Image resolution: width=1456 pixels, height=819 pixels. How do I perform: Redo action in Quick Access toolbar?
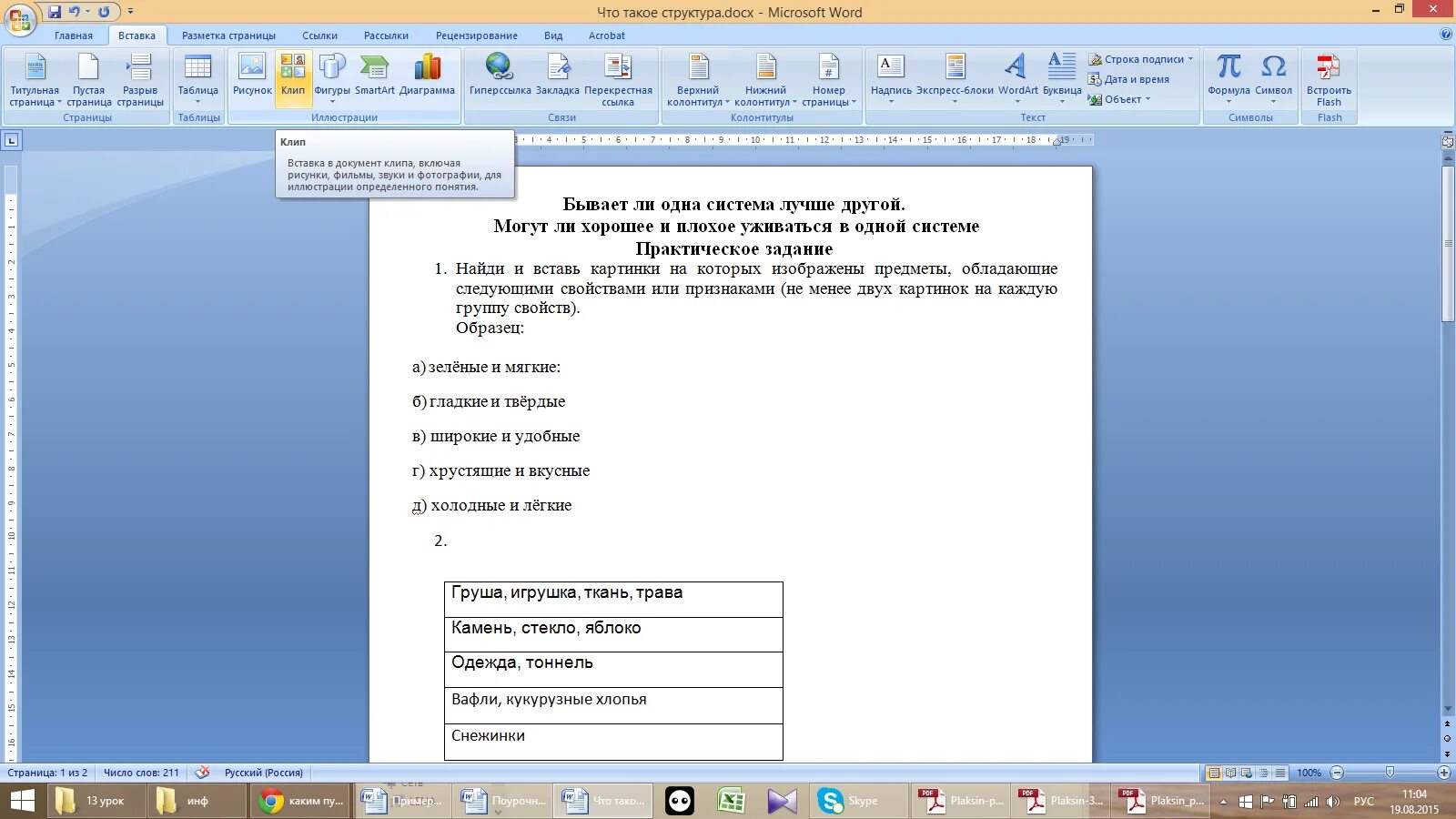pos(105,12)
